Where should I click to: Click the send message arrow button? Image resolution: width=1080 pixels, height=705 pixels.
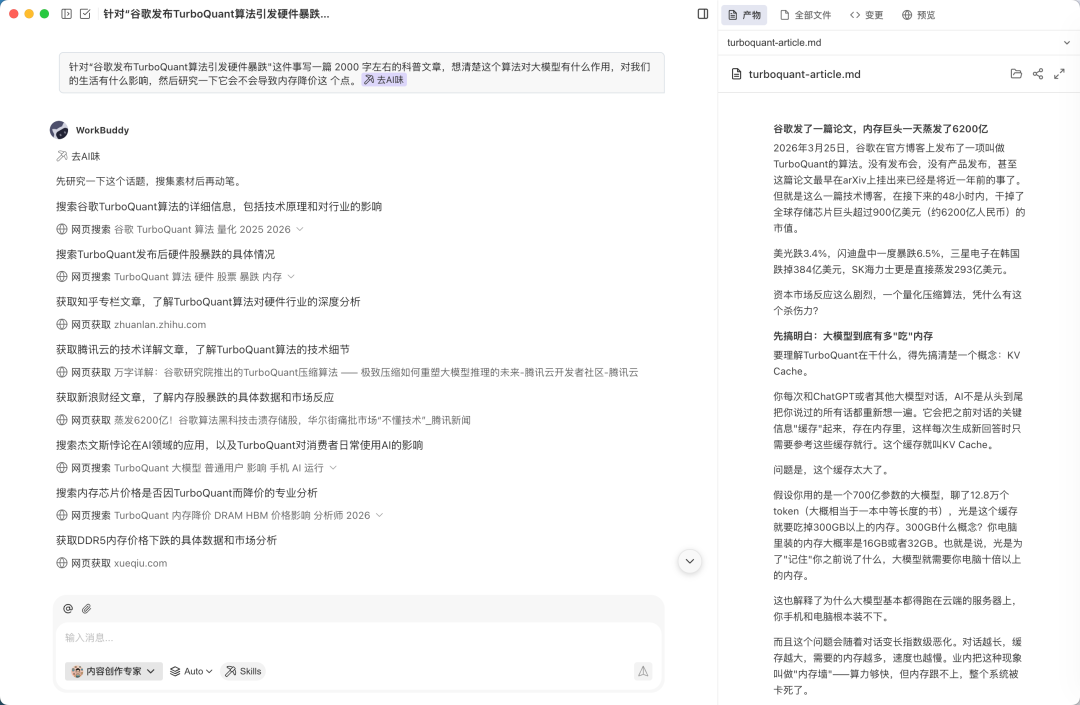click(643, 671)
